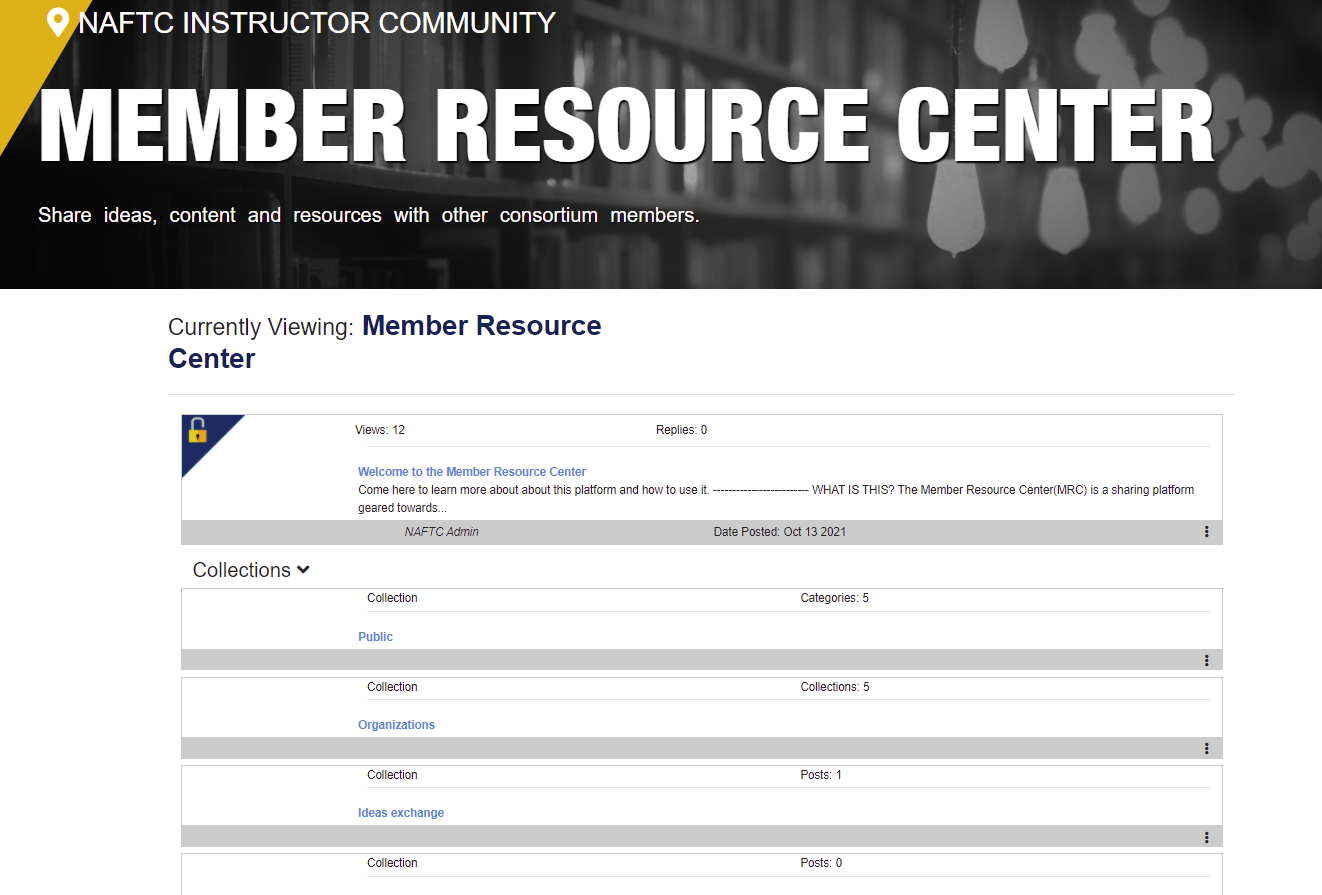Click the Date Posted: Oct 13 2021 label
This screenshot has height=895, width=1322.
779,532
